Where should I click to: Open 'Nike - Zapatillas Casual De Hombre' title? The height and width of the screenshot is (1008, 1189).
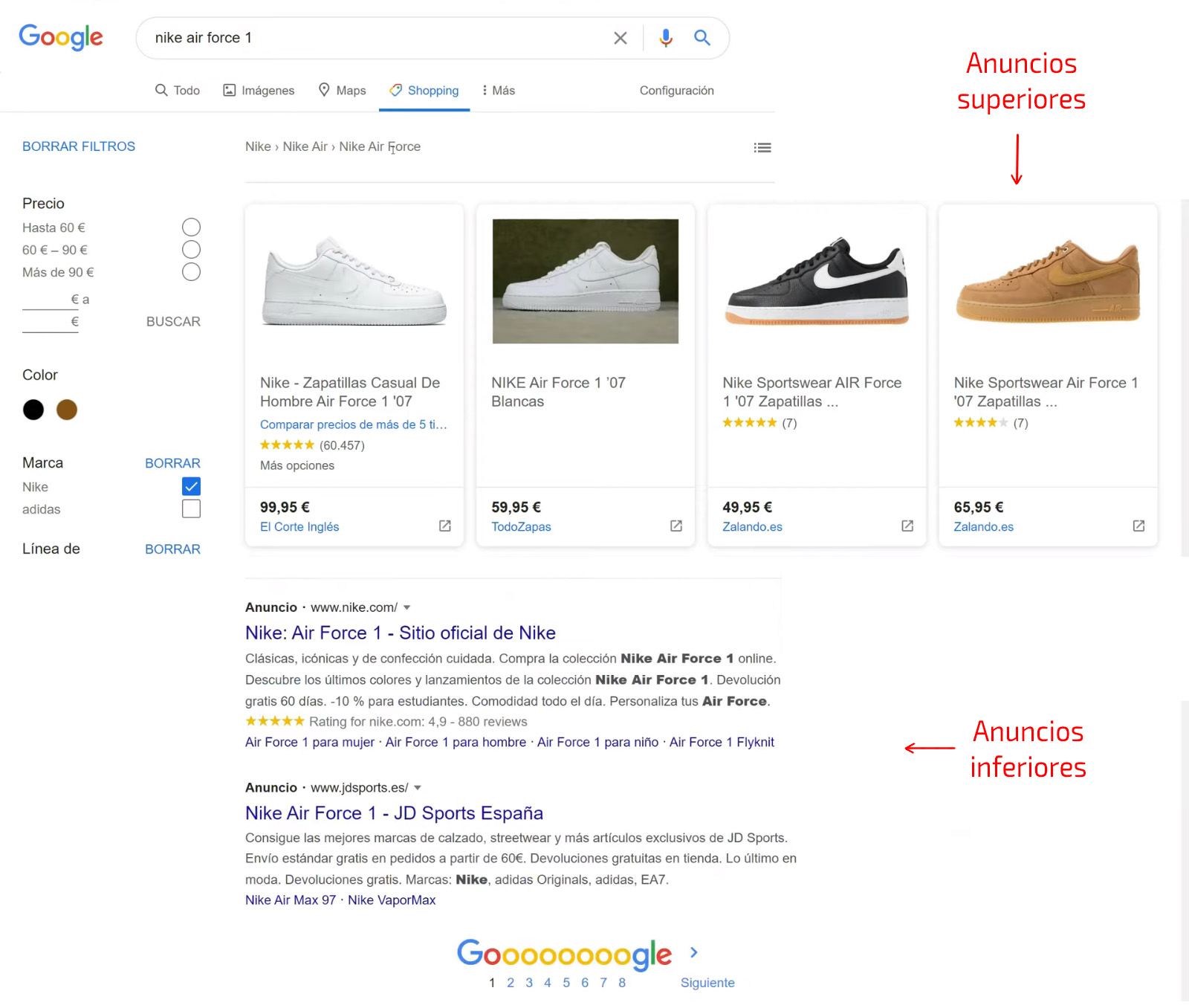pyautogui.click(x=350, y=392)
